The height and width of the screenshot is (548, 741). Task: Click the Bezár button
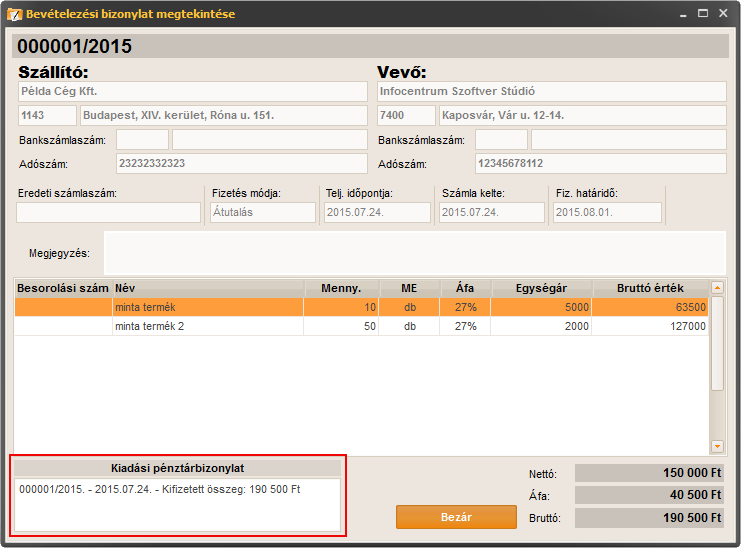(x=456, y=517)
